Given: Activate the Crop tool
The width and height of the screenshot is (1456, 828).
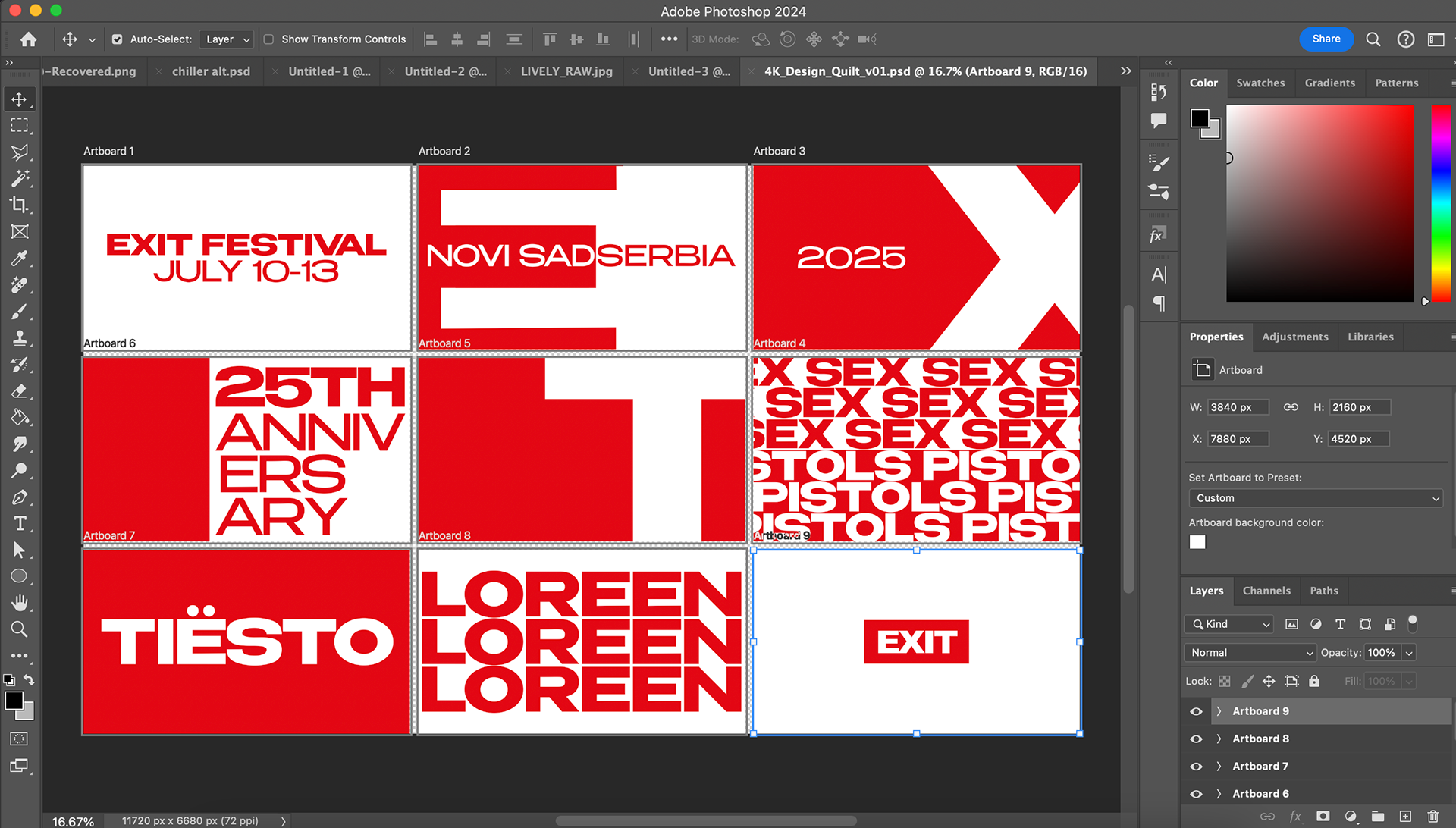Looking at the screenshot, I should 20,205.
